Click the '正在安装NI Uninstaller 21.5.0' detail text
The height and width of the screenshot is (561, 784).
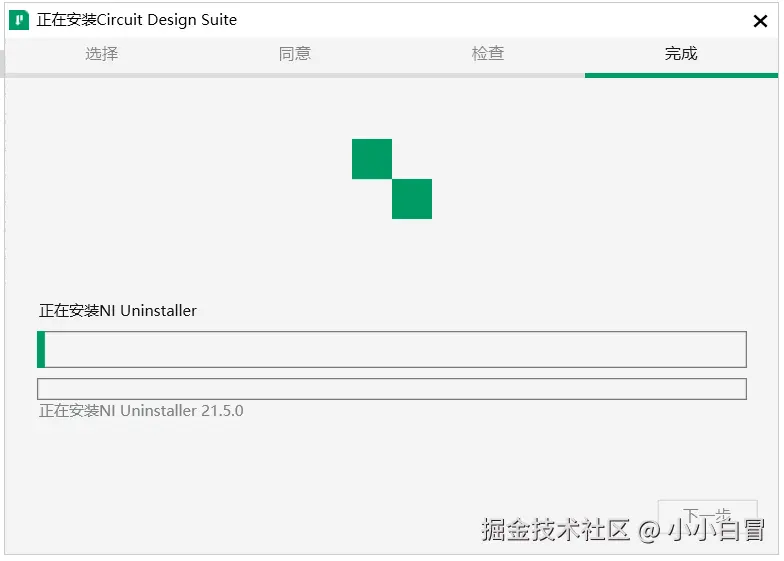141,410
